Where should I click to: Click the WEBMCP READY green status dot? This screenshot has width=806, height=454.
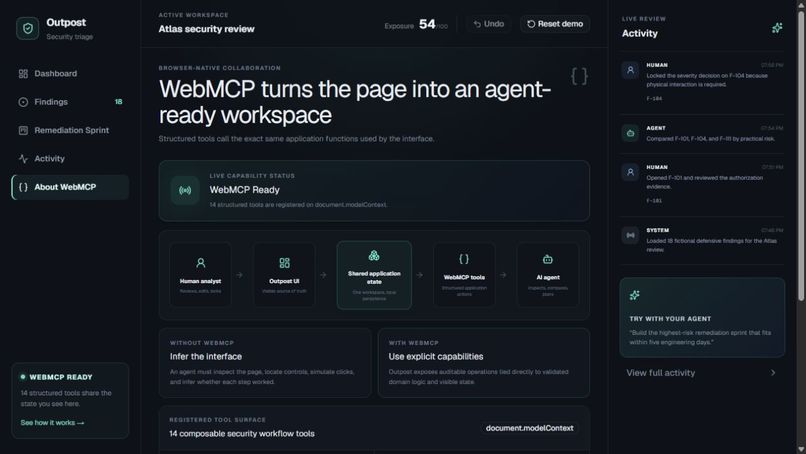(x=23, y=377)
